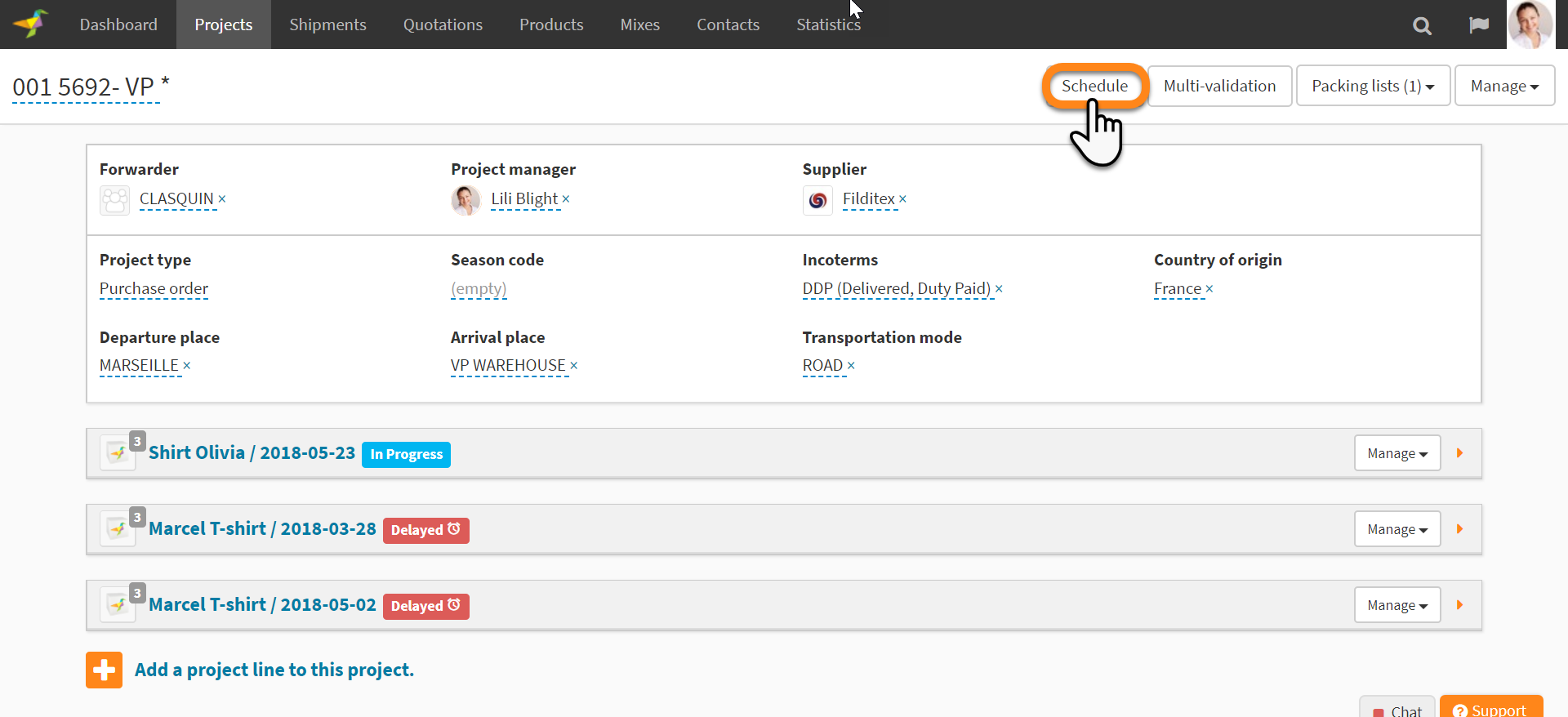The image size is (1568, 717).
Task: Open the Support help button
Action: [1490, 709]
